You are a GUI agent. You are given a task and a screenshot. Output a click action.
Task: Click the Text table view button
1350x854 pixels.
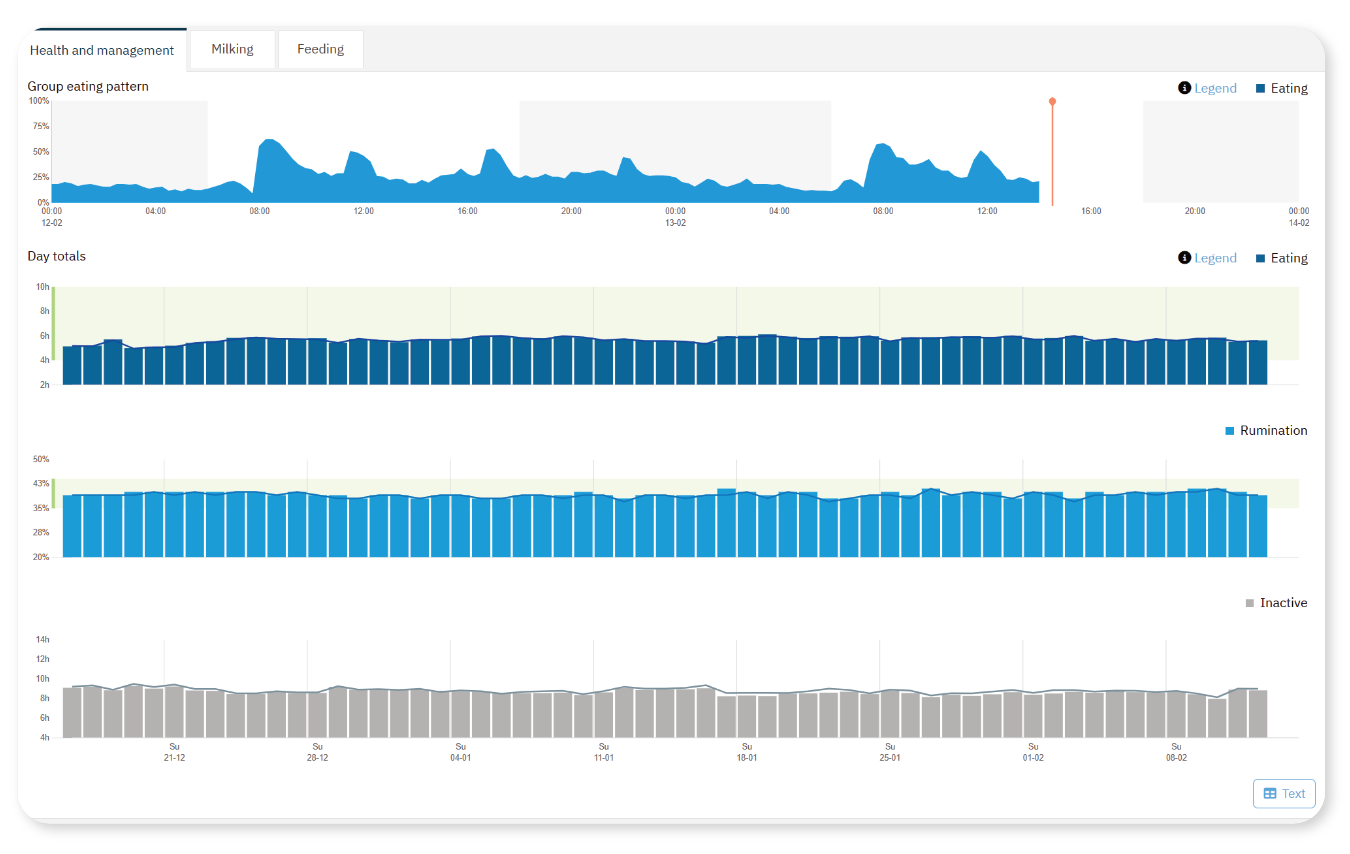coord(1284,793)
